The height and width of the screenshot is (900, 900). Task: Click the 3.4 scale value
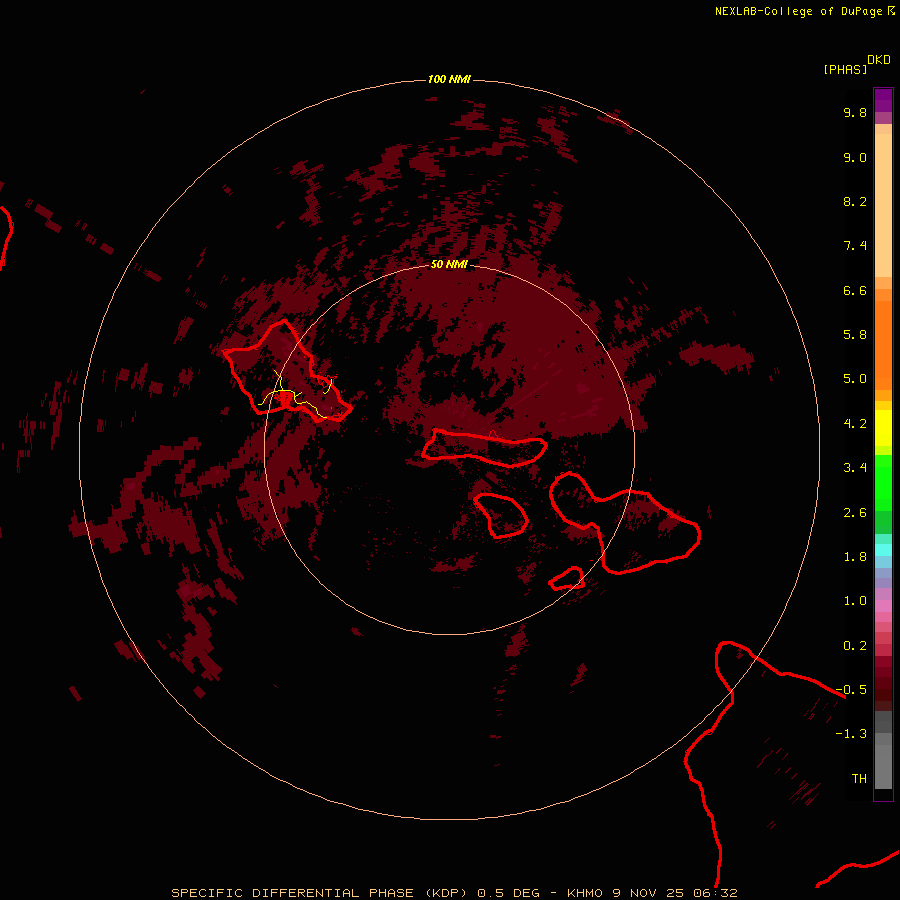pyautogui.click(x=855, y=467)
